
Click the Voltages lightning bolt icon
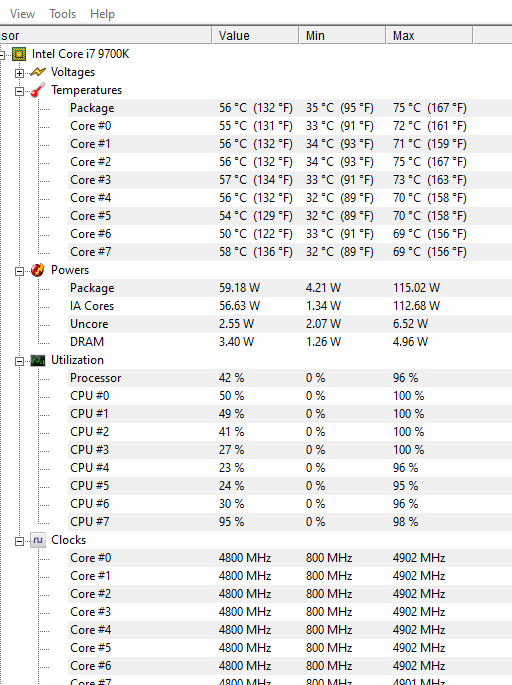(38, 72)
